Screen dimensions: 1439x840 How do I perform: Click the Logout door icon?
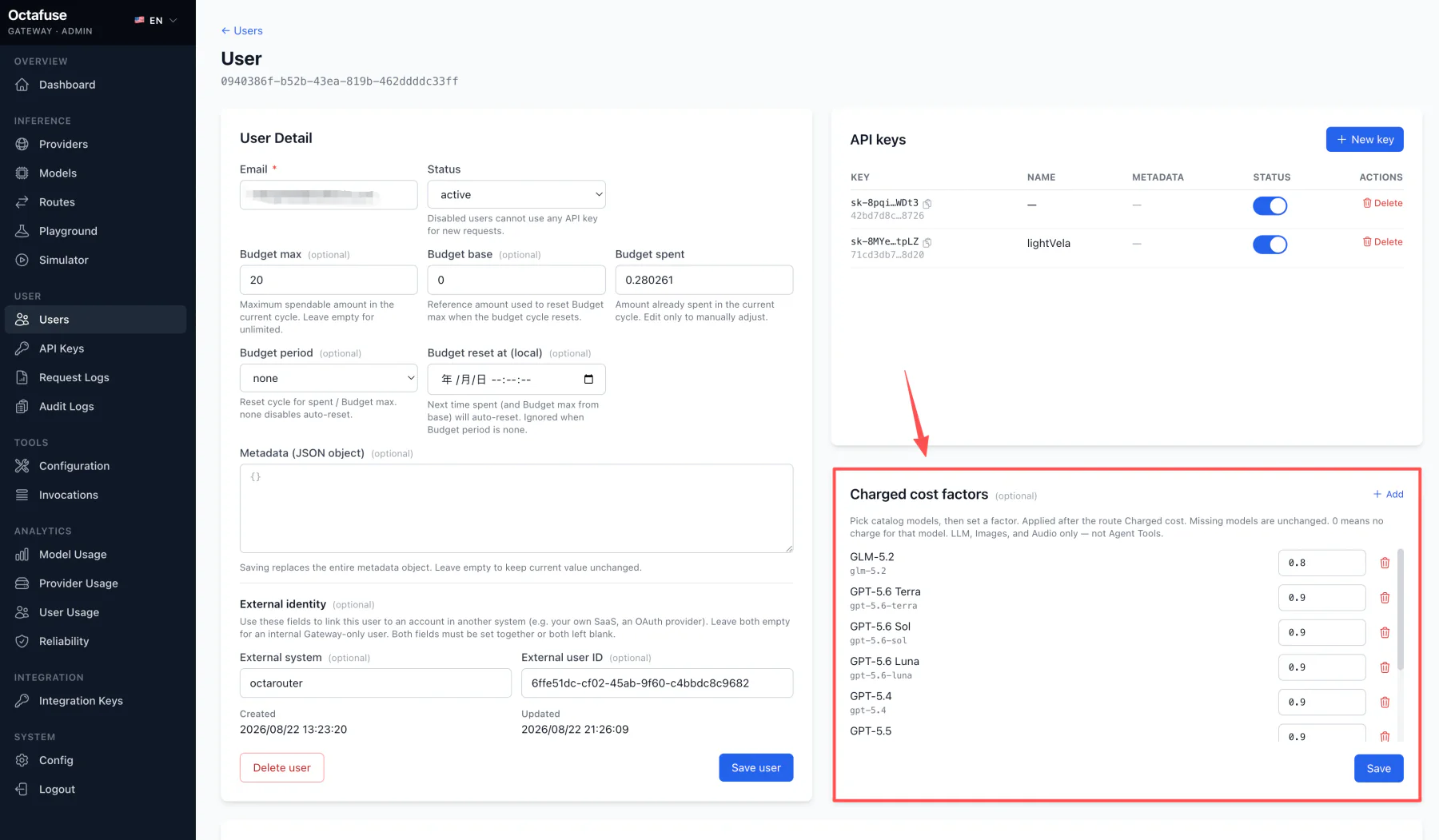[x=22, y=789]
